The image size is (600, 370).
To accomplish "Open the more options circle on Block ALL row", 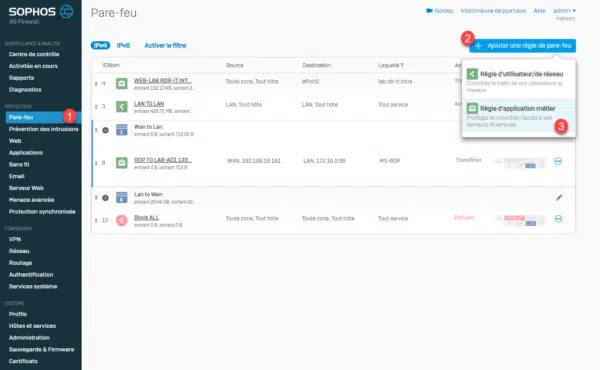I will click(x=558, y=219).
